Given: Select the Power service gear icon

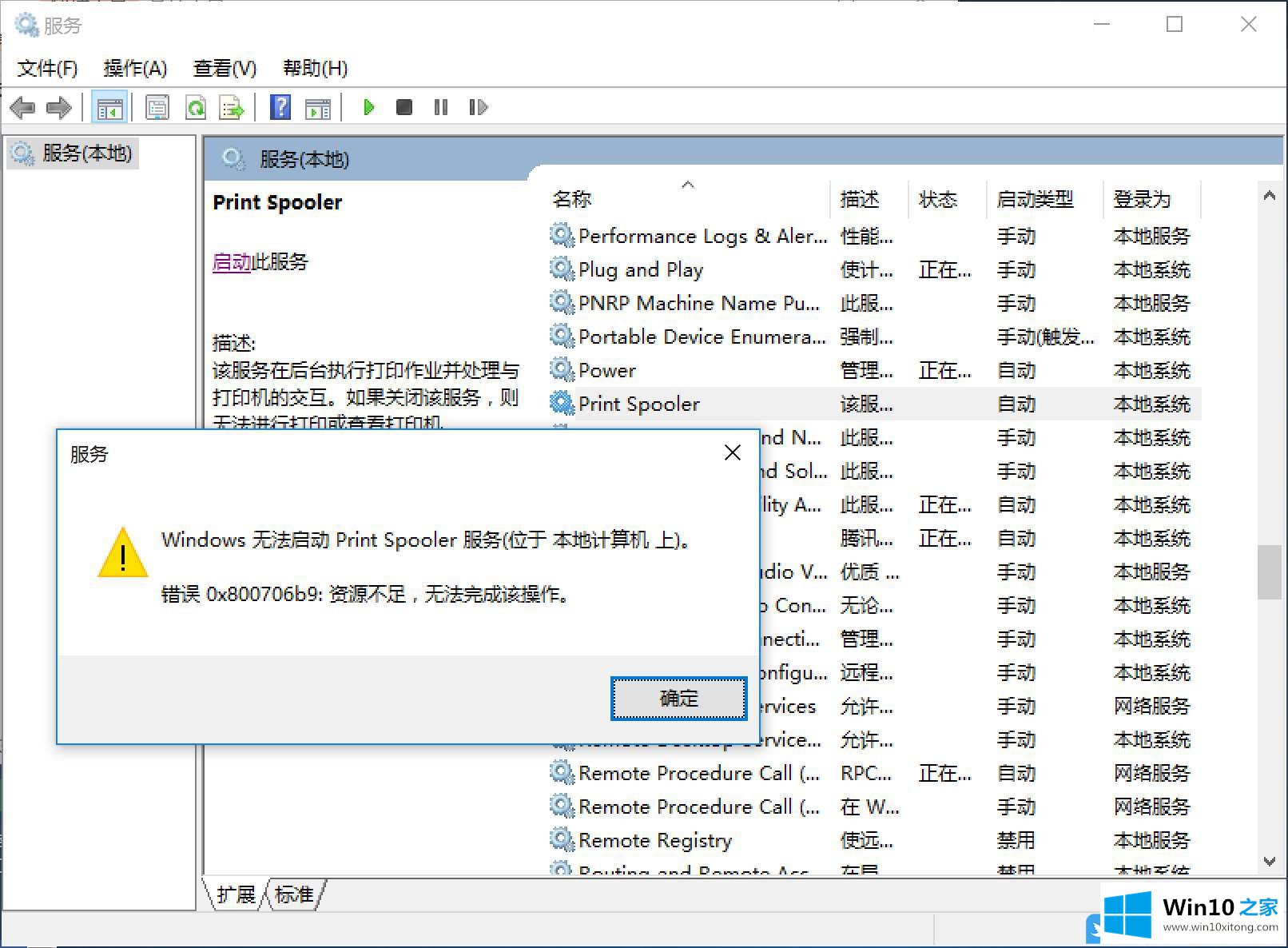Looking at the screenshot, I should (x=562, y=370).
